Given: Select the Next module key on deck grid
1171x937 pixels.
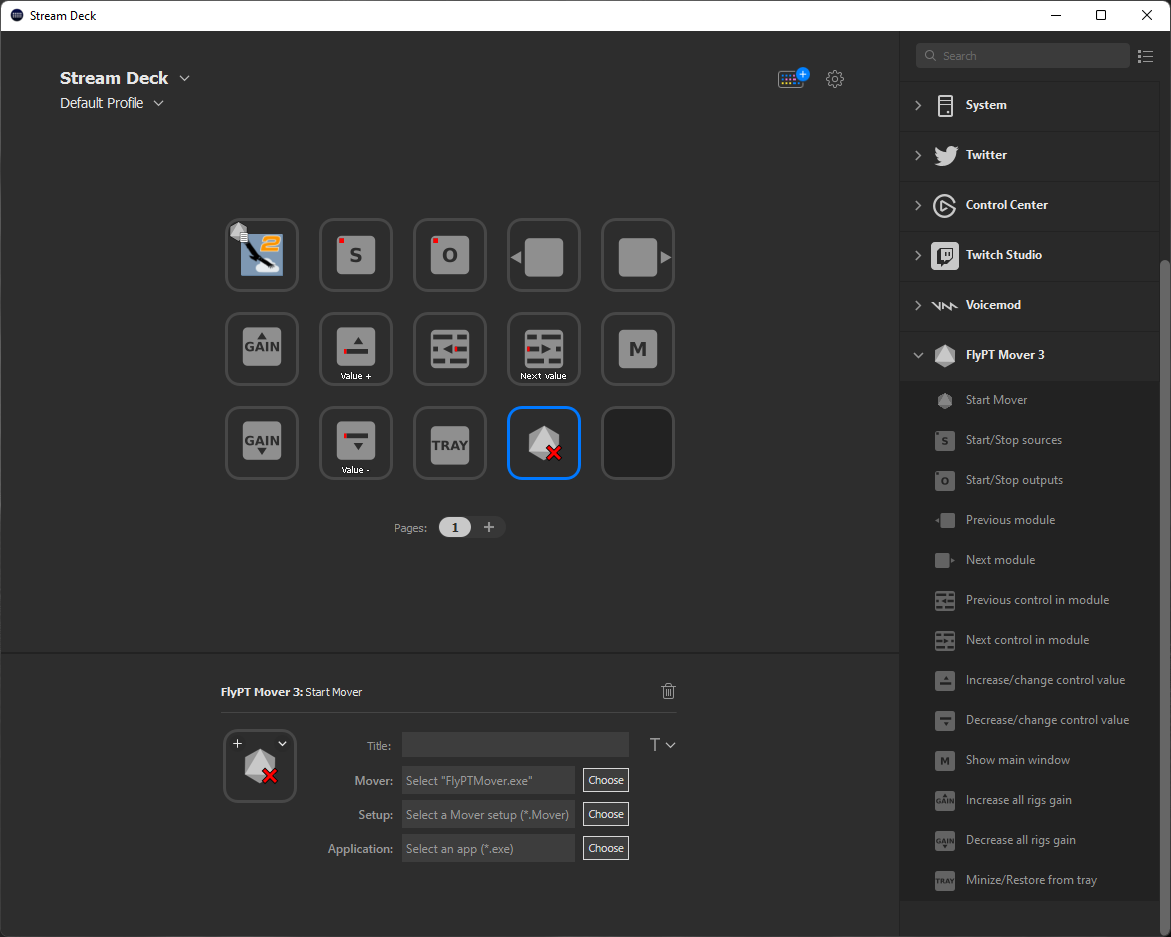Looking at the screenshot, I should [639, 255].
